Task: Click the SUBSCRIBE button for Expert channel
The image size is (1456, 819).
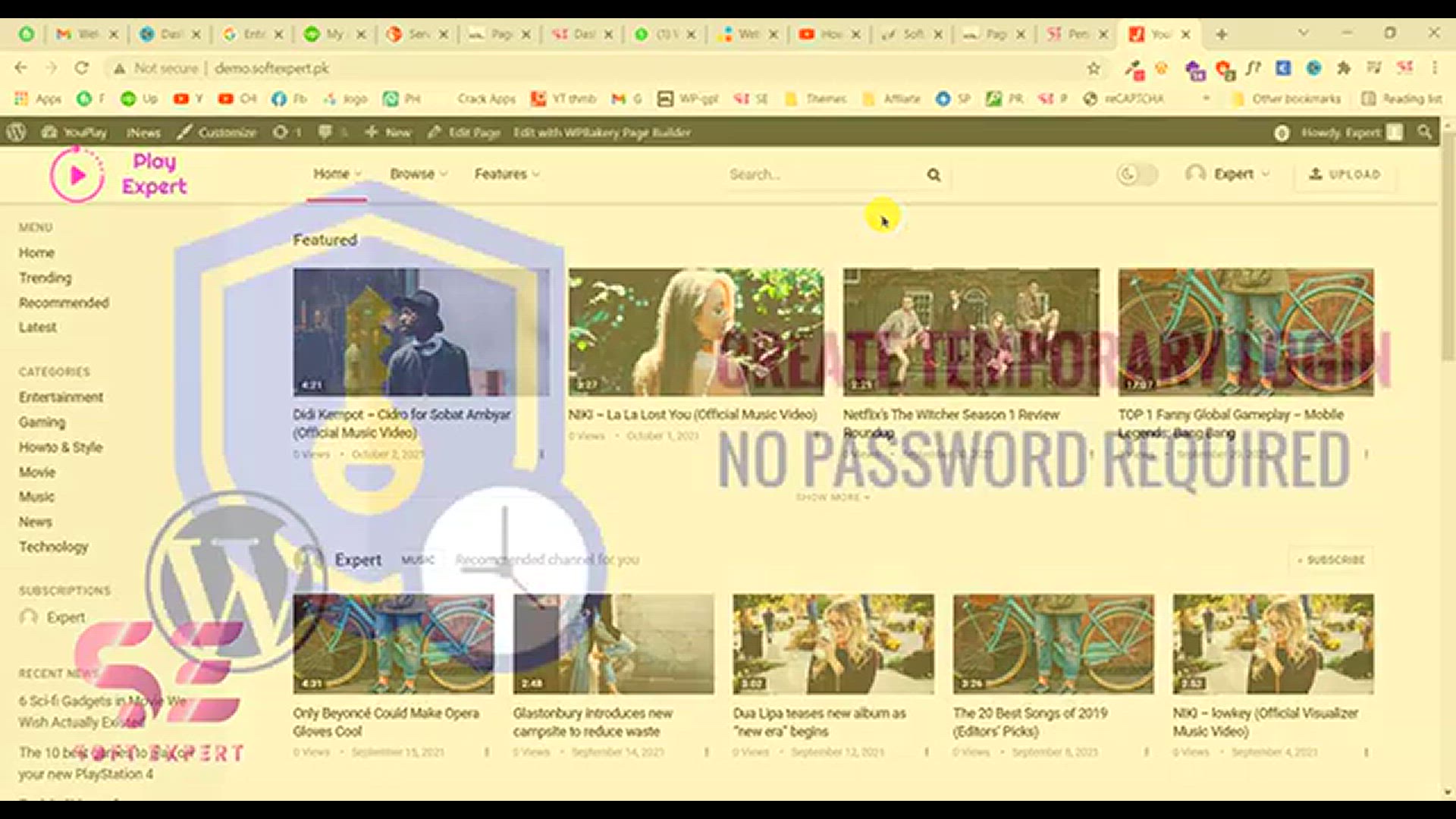Action: coord(1331,560)
